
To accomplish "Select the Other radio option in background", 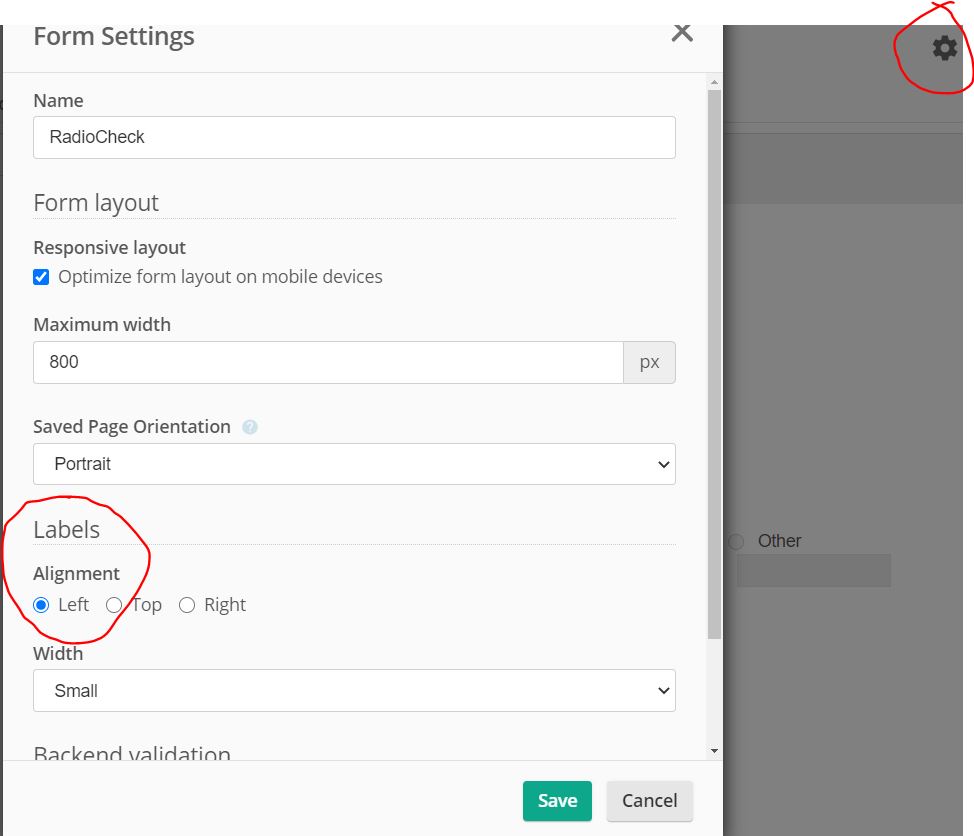I will click(737, 541).
